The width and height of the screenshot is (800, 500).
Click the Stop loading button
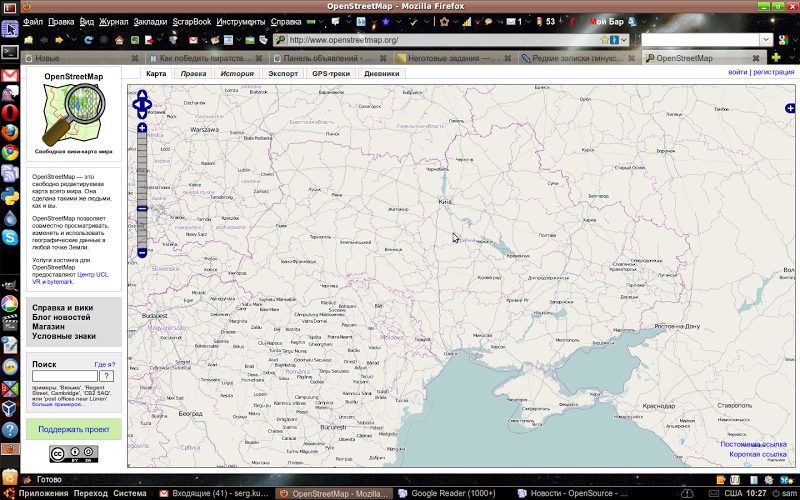pos(104,40)
